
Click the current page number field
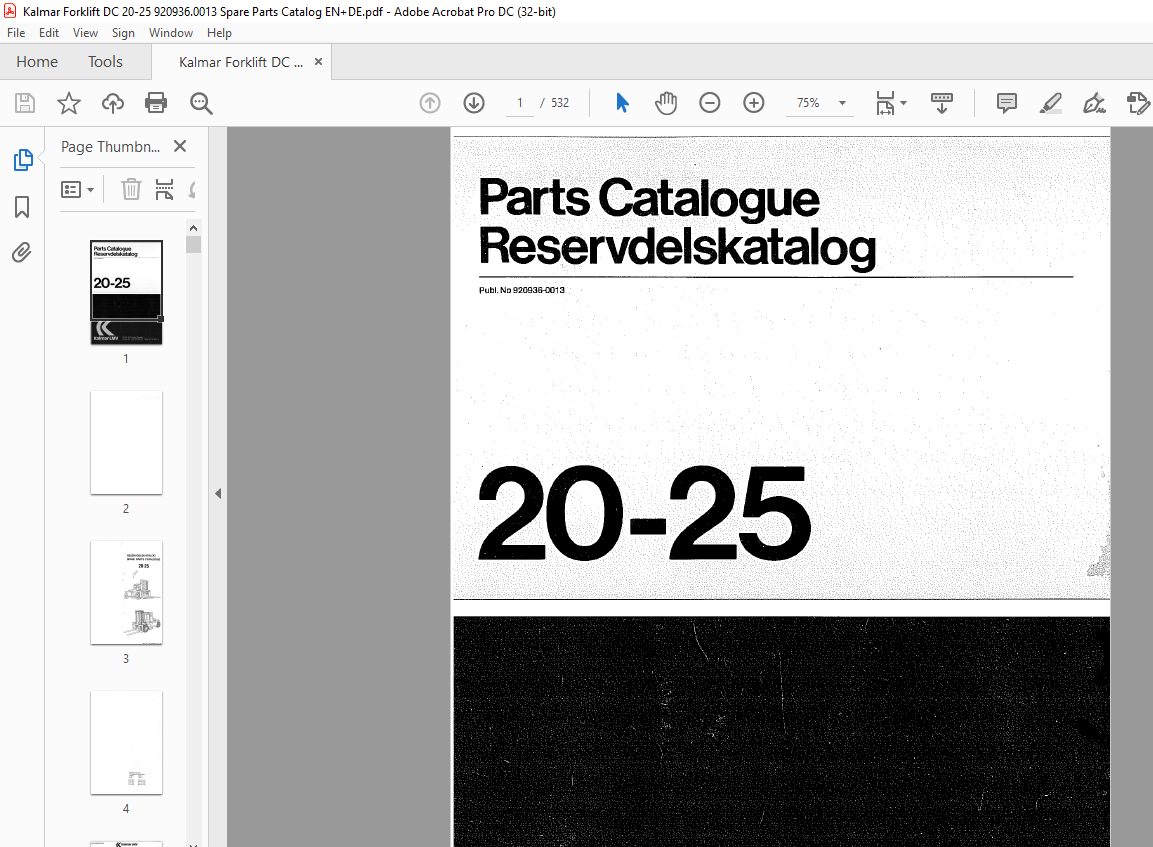520,103
